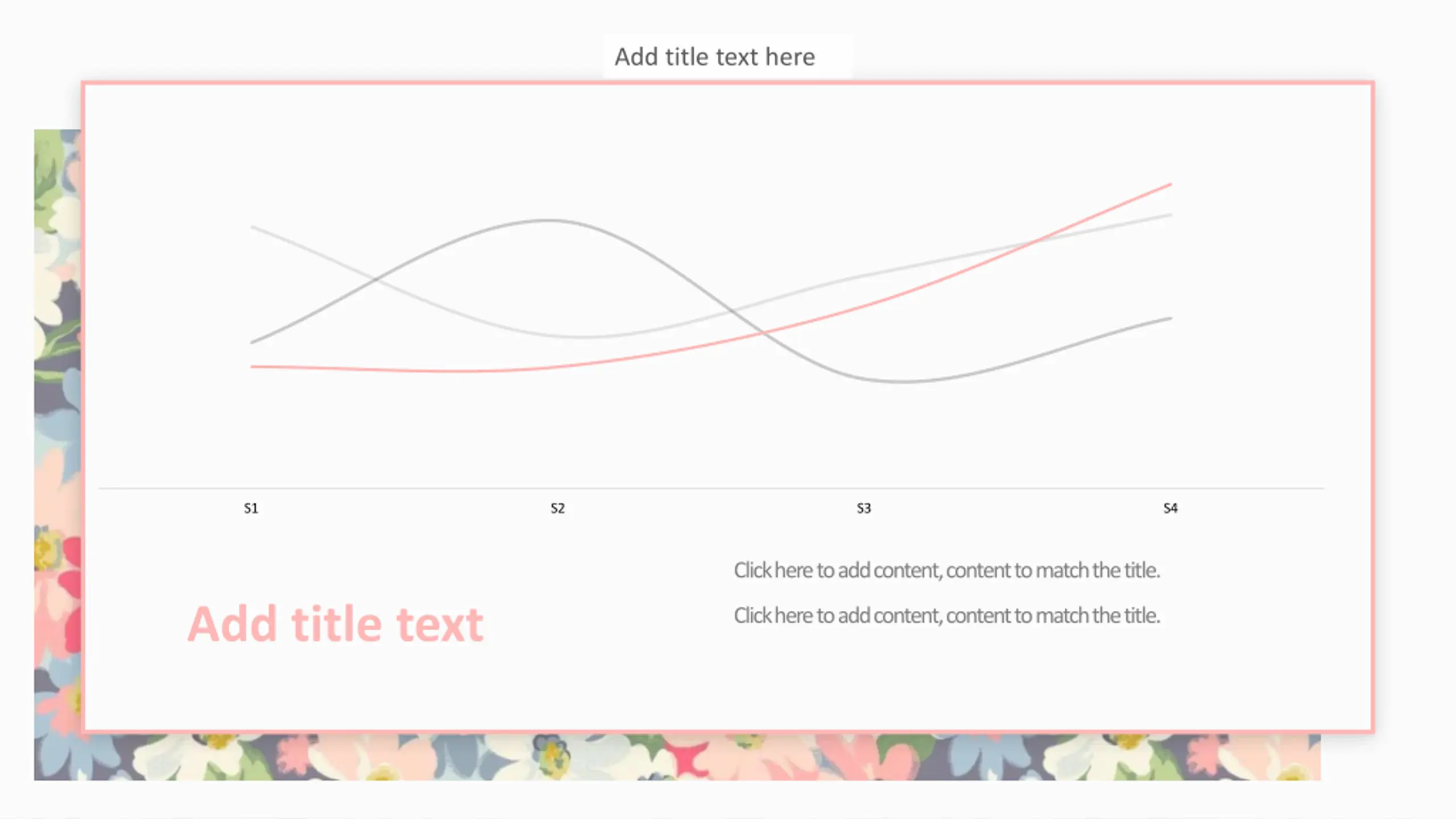Click the "Add title text here" heading

pos(715,57)
